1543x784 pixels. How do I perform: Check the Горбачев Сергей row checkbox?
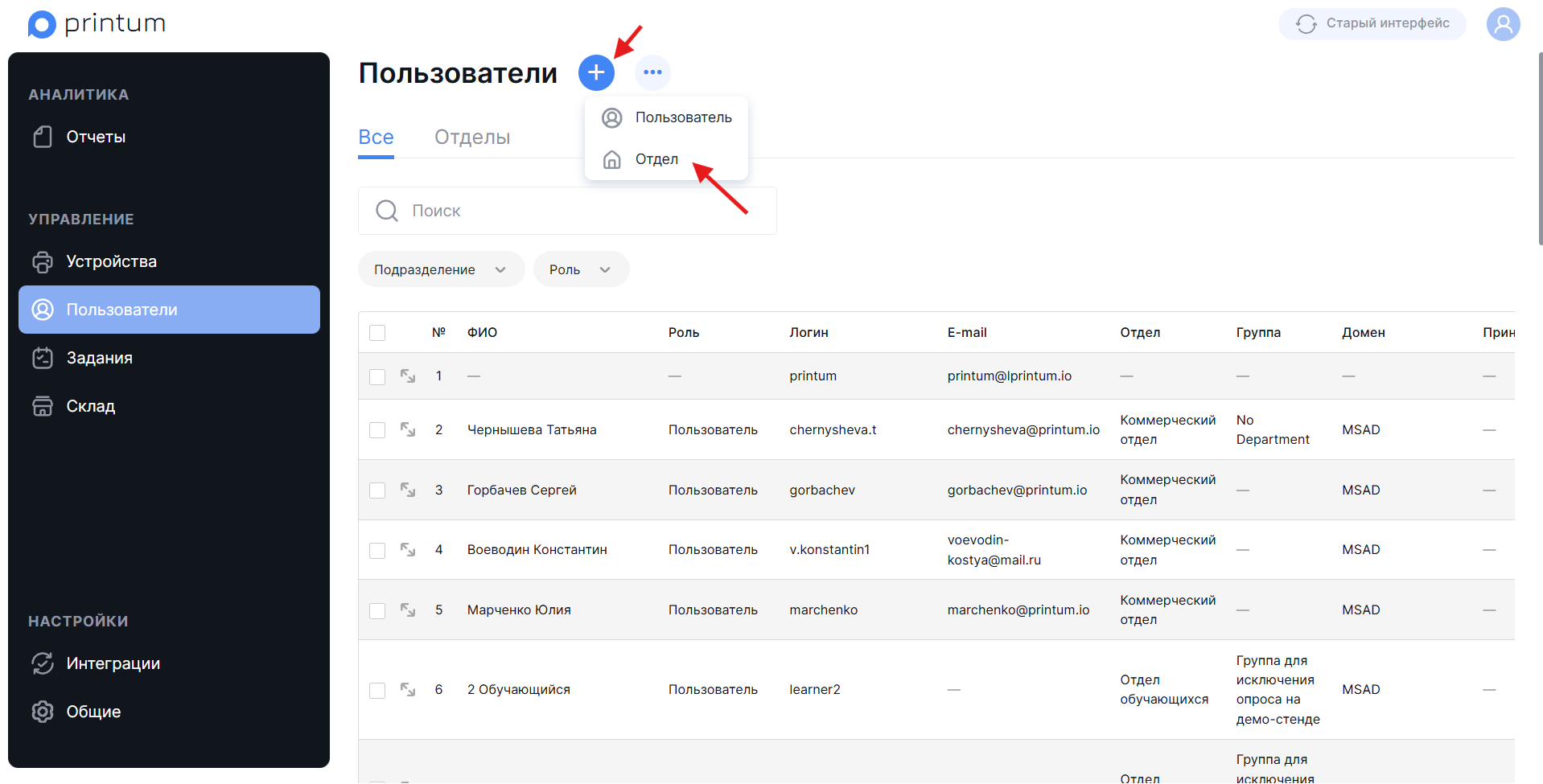[x=377, y=491]
